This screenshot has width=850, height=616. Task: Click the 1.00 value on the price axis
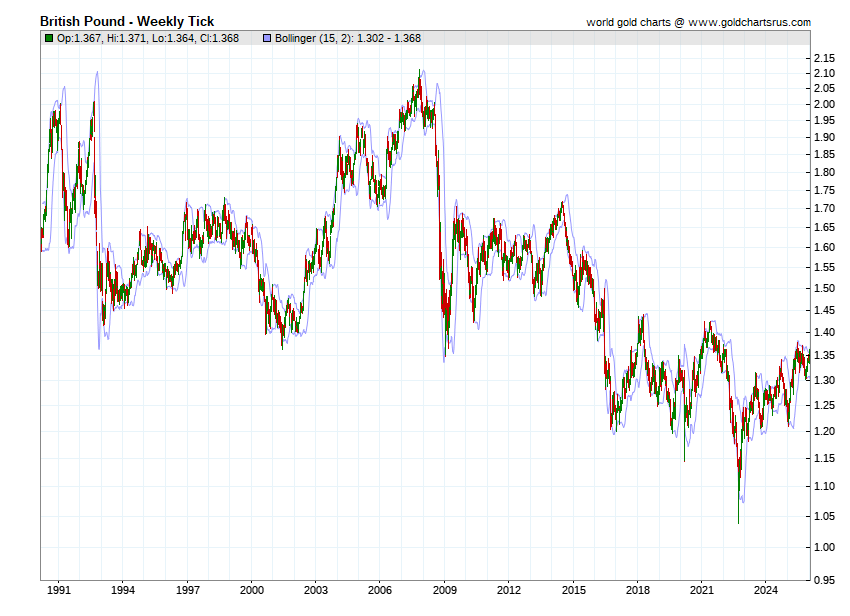pos(824,547)
